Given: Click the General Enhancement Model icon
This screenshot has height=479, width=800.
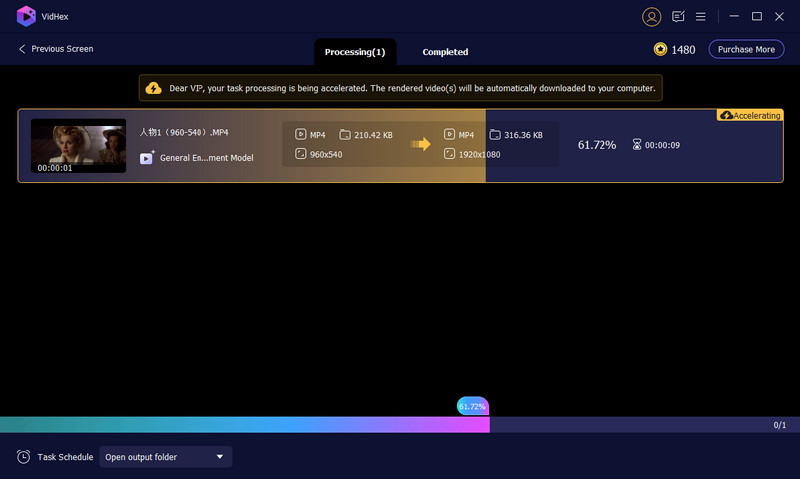Looking at the screenshot, I should tap(147, 157).
